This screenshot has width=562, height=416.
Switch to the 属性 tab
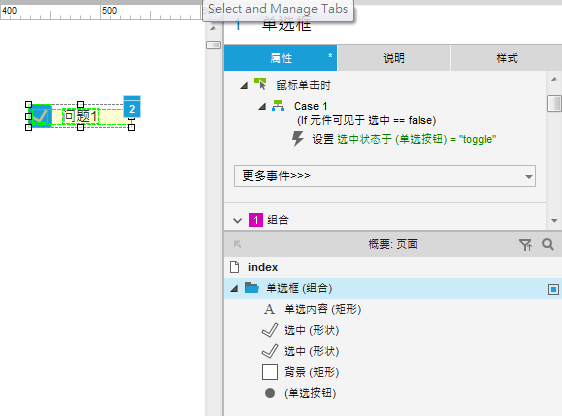coord(280,58)
